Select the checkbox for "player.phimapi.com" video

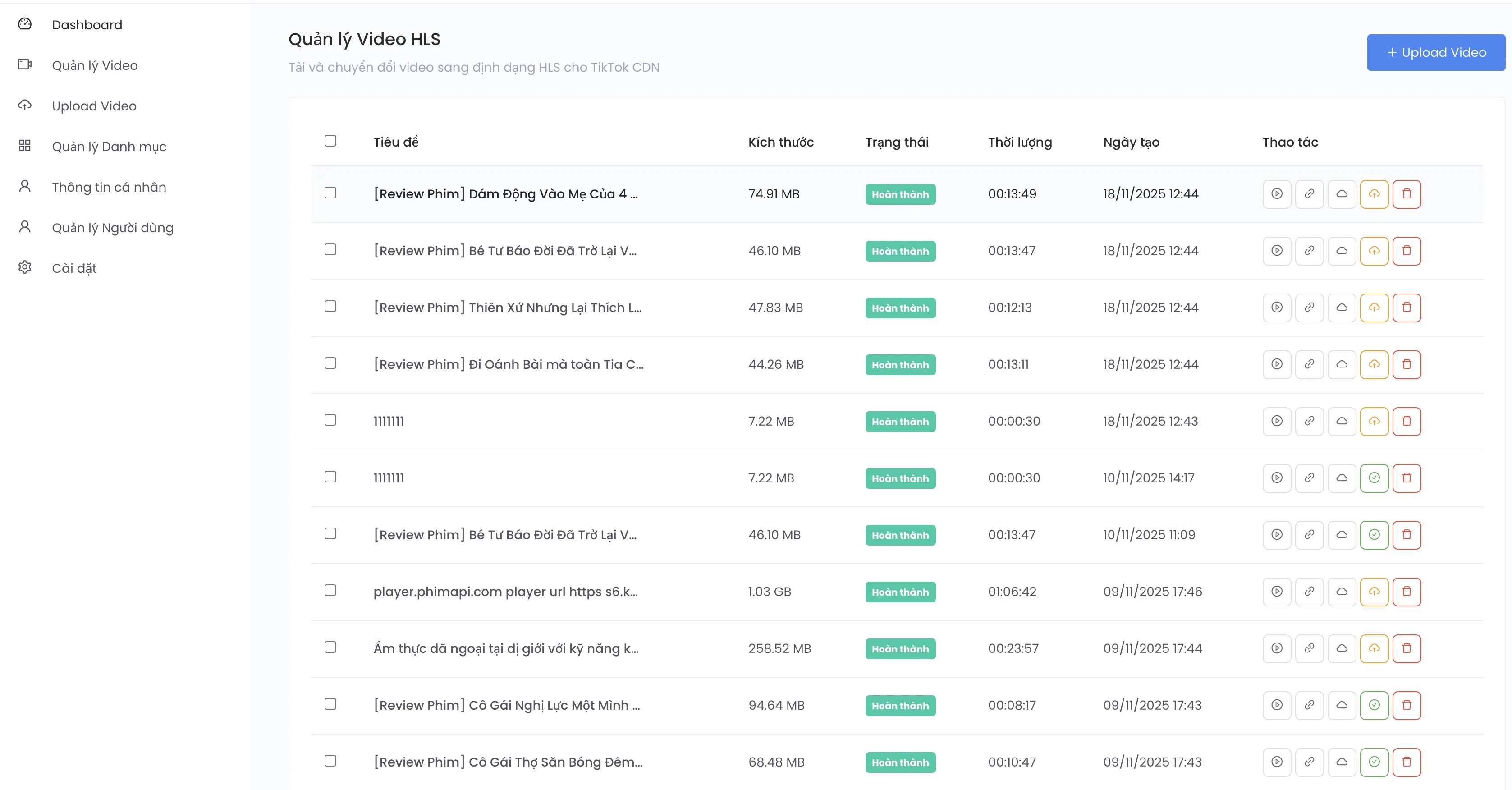[330, 592]
